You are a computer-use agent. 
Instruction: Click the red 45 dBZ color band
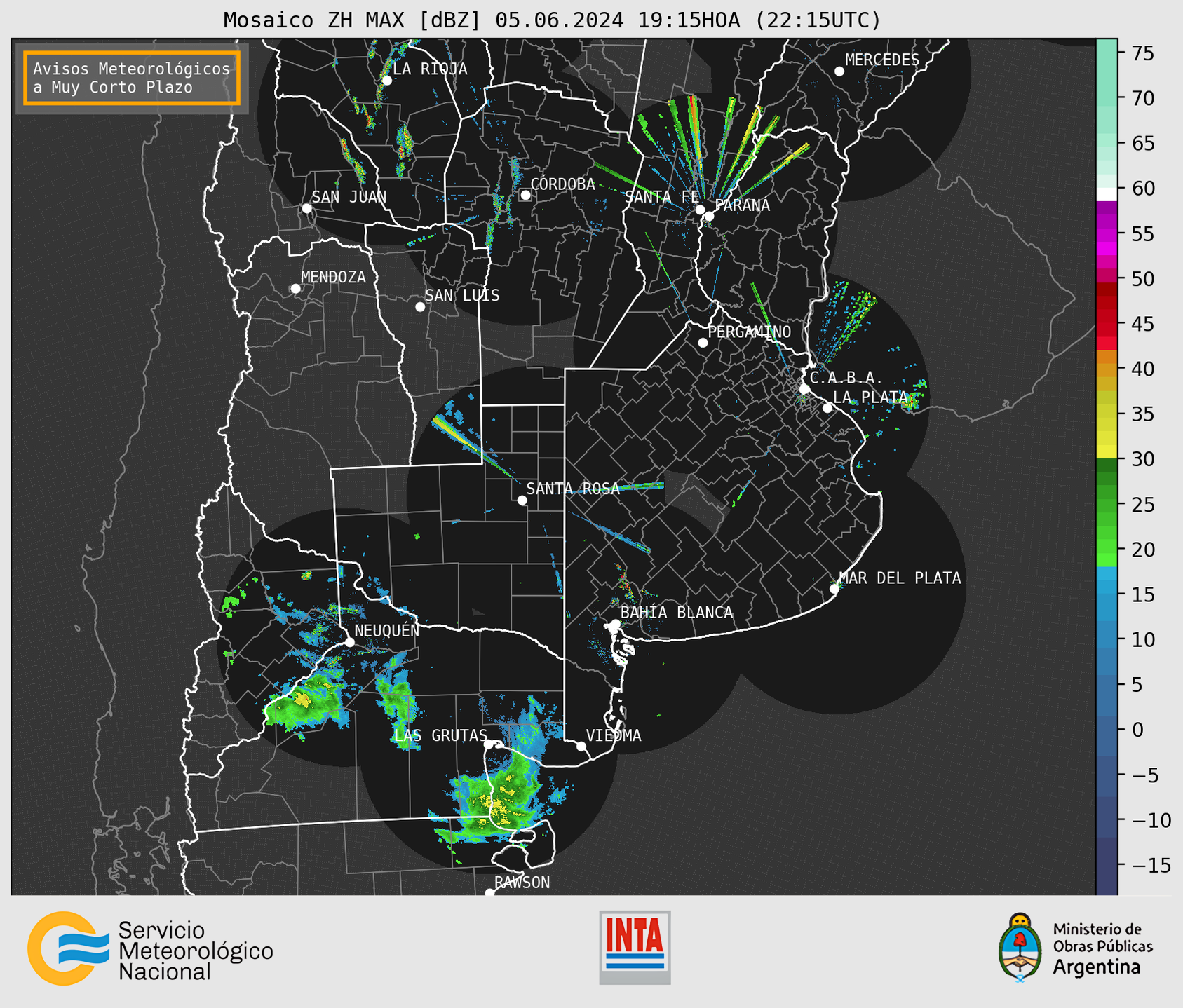click(1107, 324)
